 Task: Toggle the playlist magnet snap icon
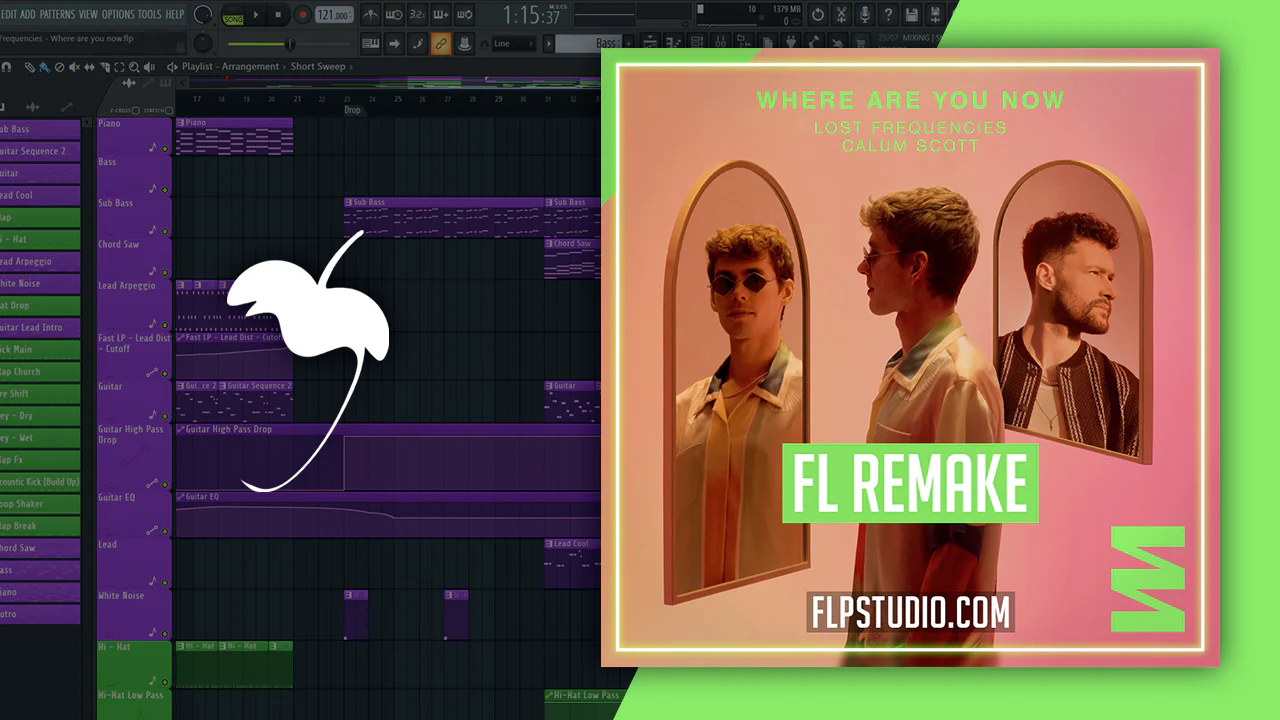pyautogui.click(x=6, y=67)
